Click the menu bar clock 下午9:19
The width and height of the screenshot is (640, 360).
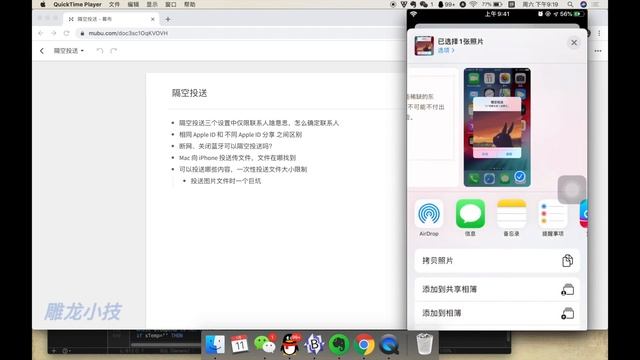[540, 4]
